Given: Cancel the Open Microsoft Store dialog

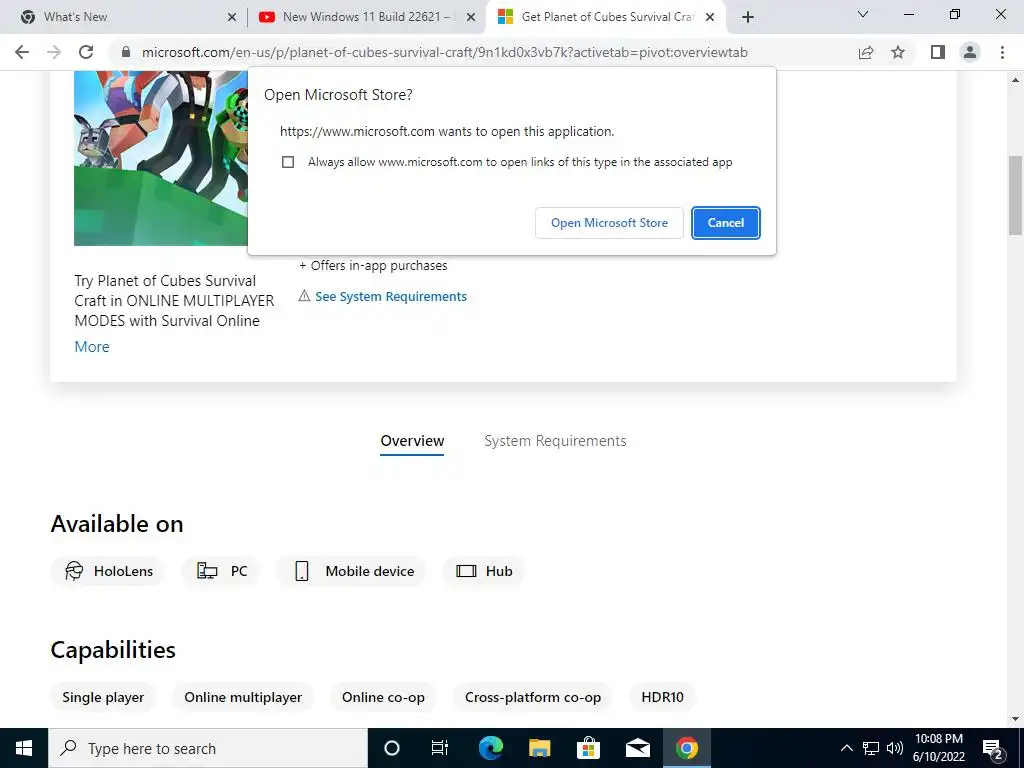Looking at the screenshot, I should [726, 223].
